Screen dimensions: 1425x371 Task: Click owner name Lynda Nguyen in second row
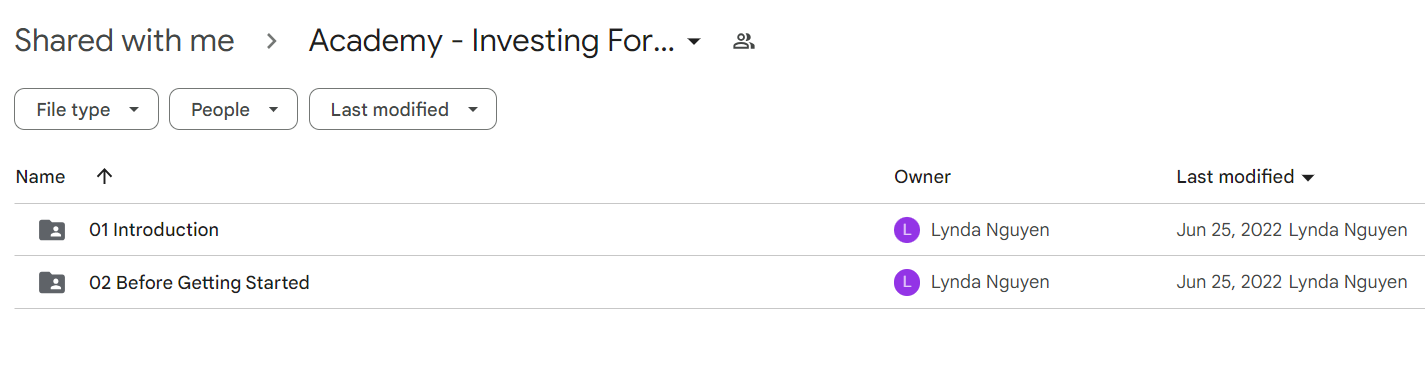(x=990, y=283)
